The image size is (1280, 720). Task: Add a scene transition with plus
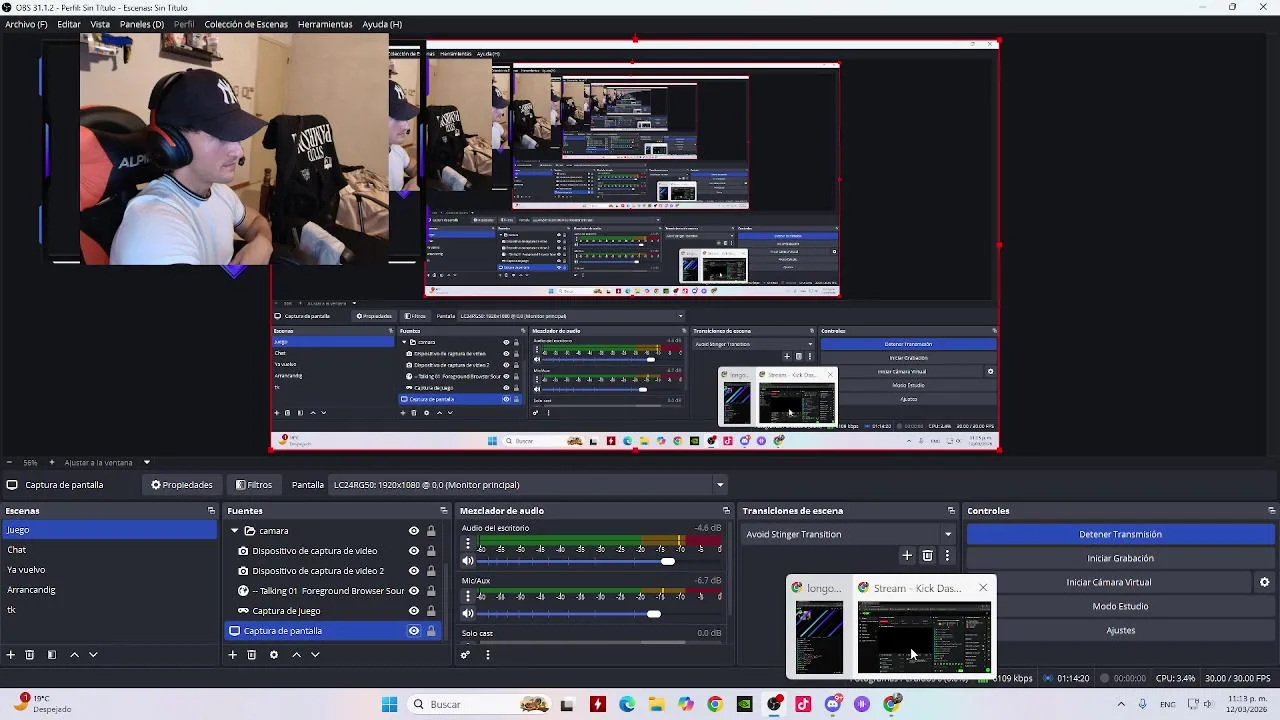coord(907,556)
